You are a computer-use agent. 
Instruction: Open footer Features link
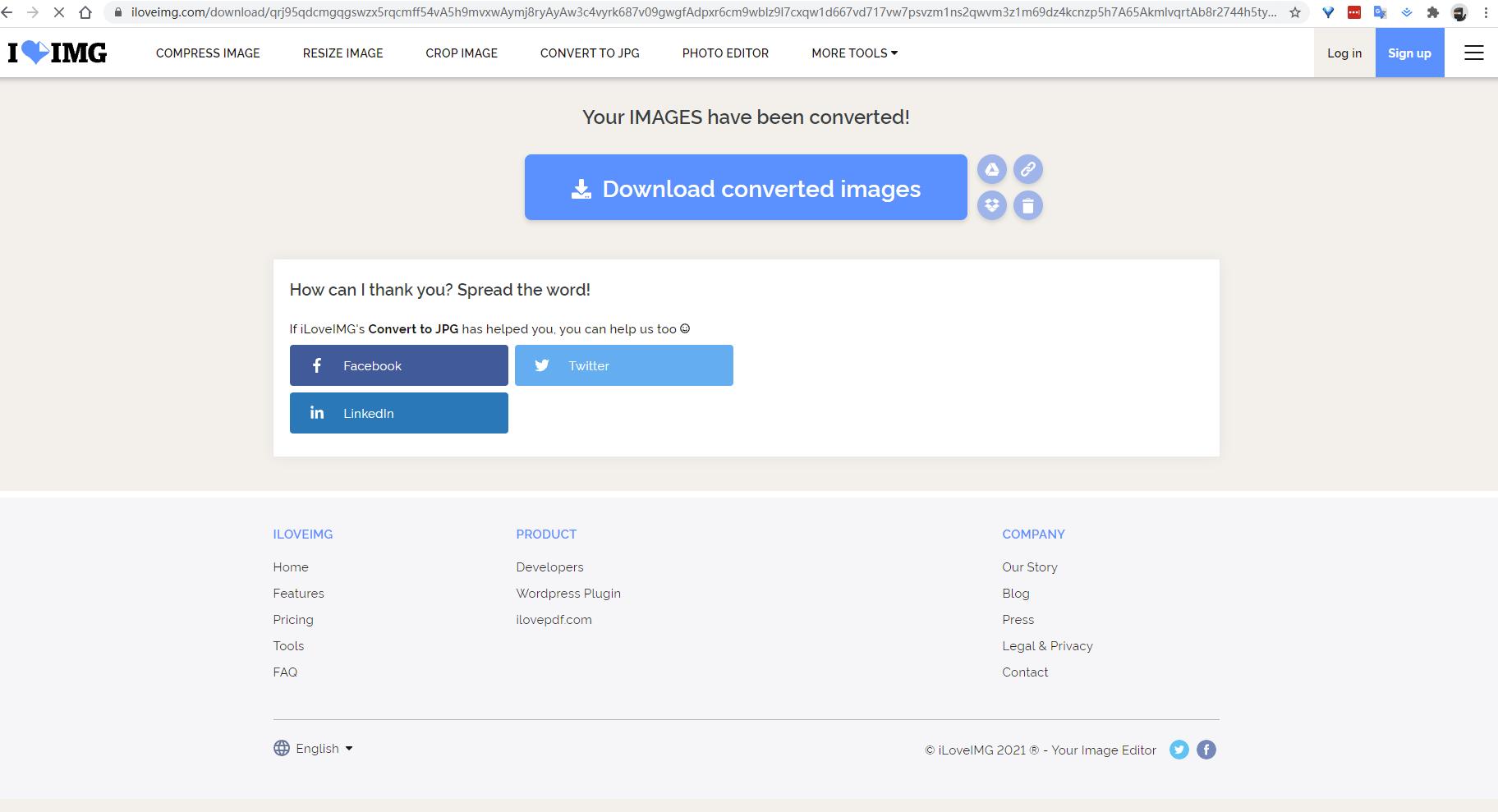(298, 594)
